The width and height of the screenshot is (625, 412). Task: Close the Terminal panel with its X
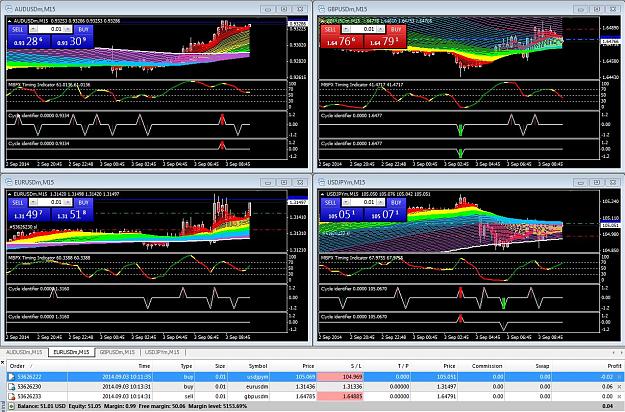(x=2, y=362)
